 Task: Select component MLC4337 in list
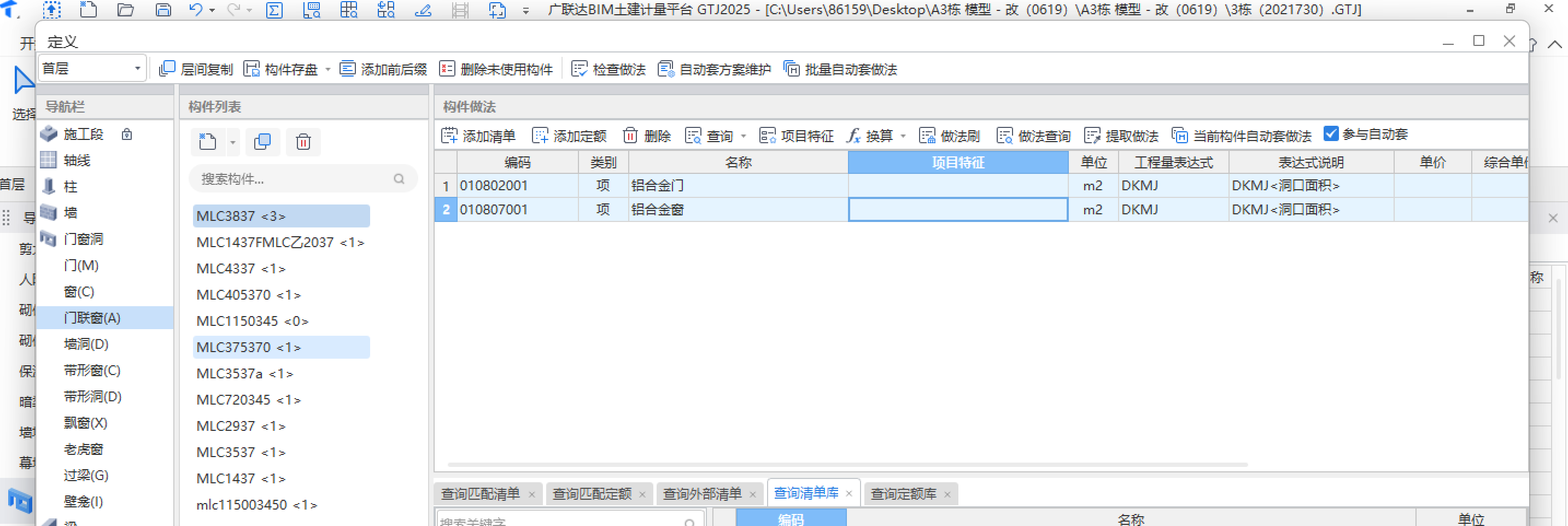click(241, 268)
